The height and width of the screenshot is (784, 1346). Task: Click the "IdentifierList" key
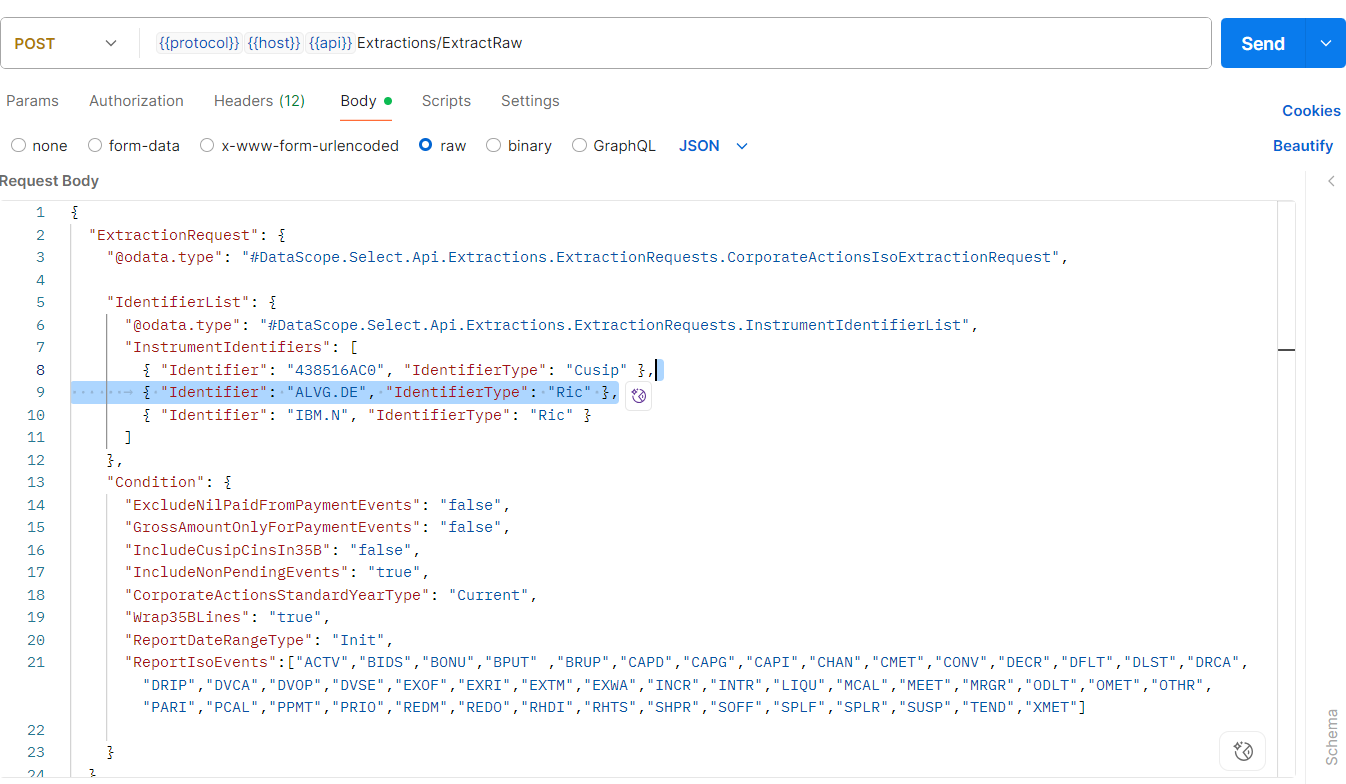(179, 302)
